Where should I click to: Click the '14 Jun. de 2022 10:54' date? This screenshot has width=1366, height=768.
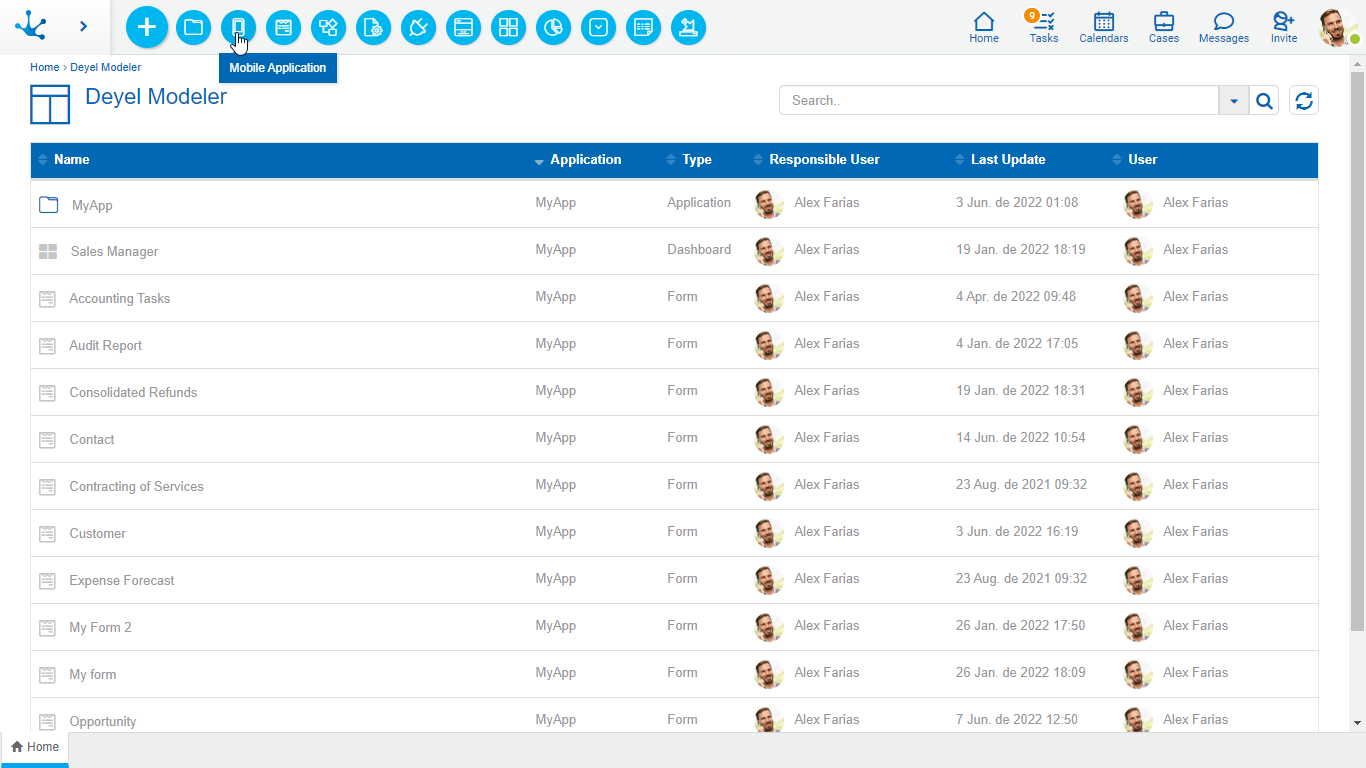[x=1020, y=438]
